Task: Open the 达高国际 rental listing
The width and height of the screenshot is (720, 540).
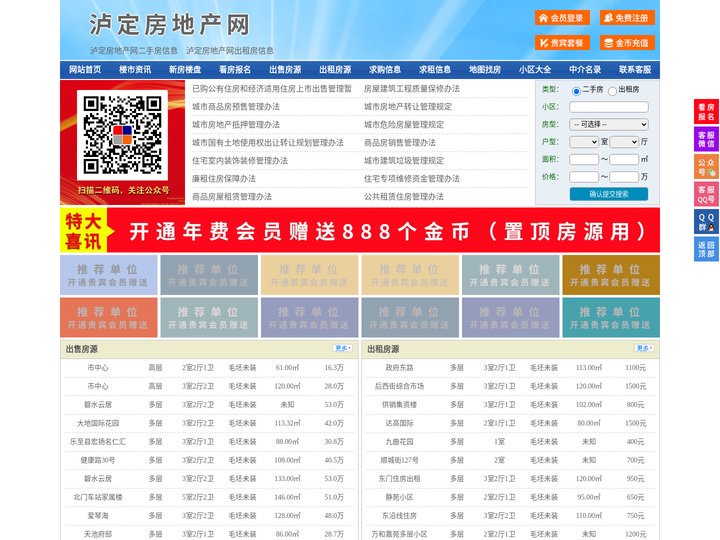Action: [399, 423]
